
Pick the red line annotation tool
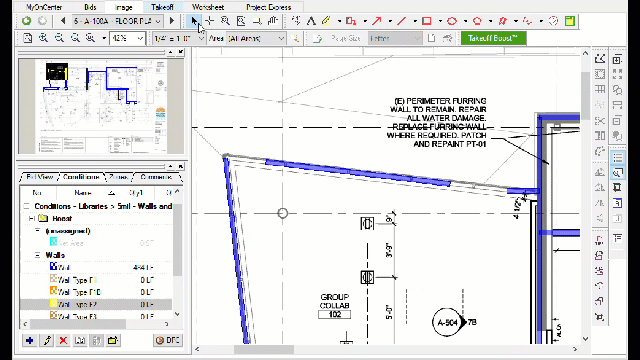pos(402,21)
